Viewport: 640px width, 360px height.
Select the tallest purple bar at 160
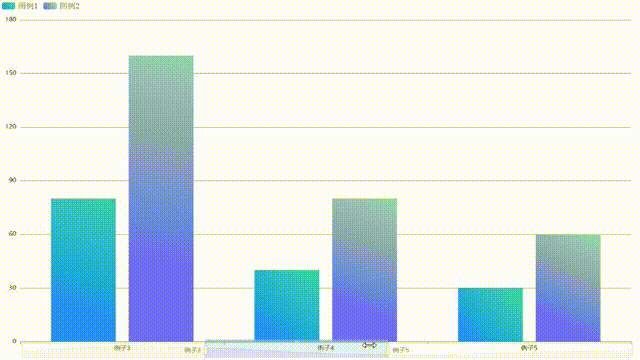(x=161, y=198)
